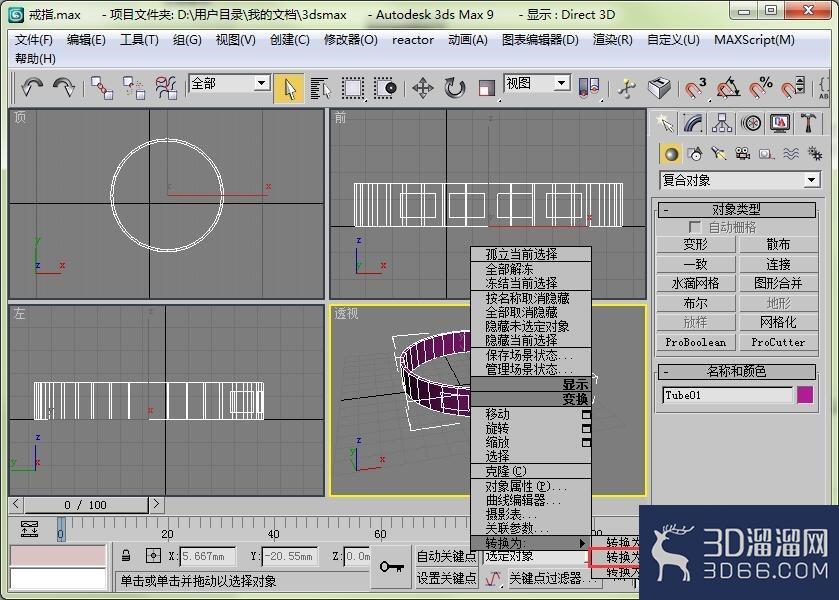Screen dimensions: 839x600
Task: Open Select by Name tool
Action: pos(321,88)
